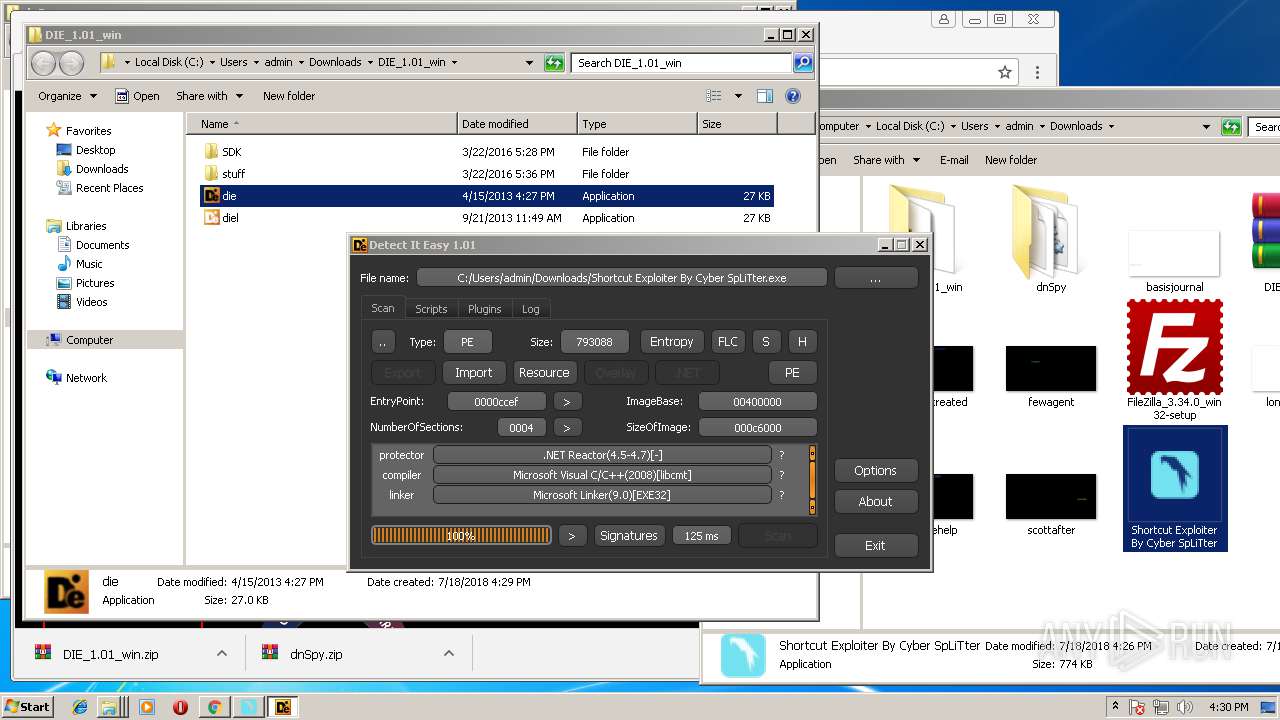Show hidden tray icons arrow
This screenshot has width=1280, height=720.
(1116, 707)
